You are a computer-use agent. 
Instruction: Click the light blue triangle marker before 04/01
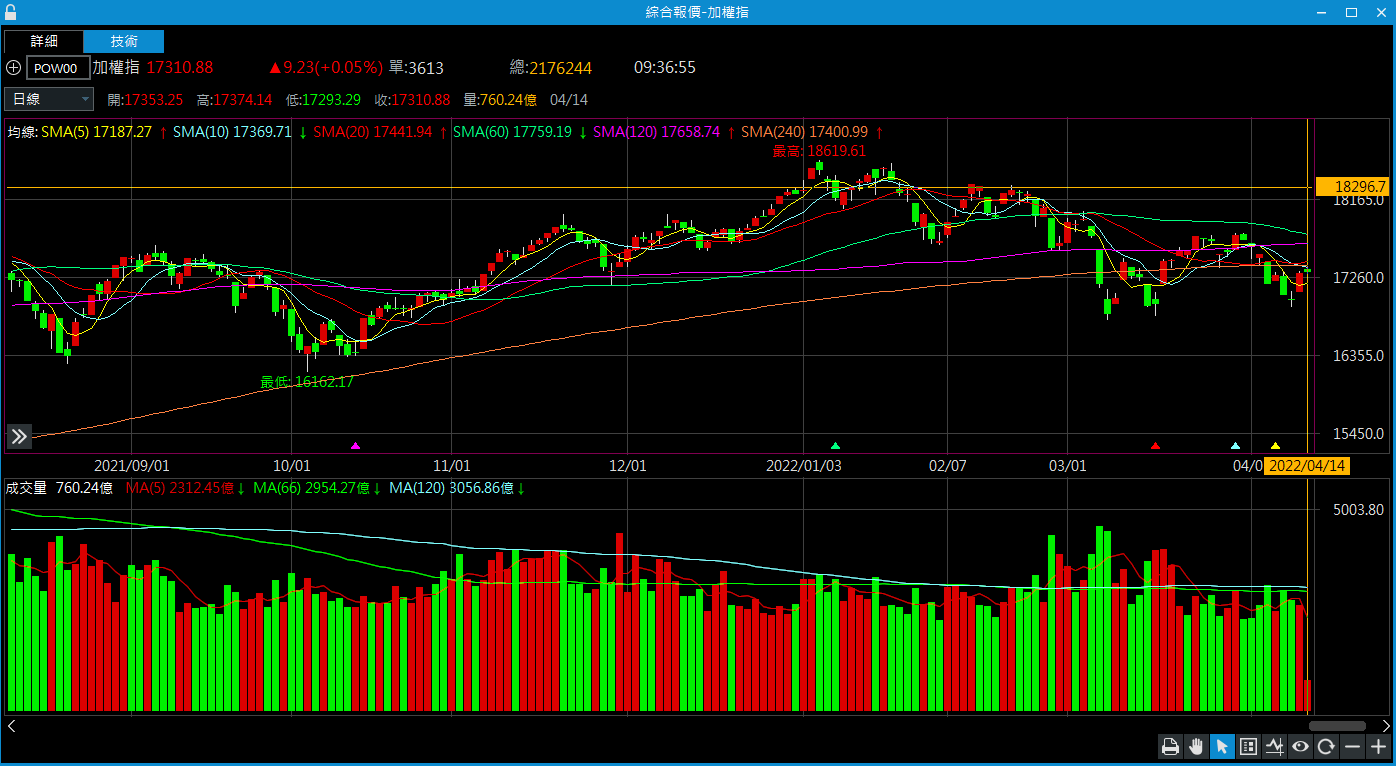[1236, 445]
